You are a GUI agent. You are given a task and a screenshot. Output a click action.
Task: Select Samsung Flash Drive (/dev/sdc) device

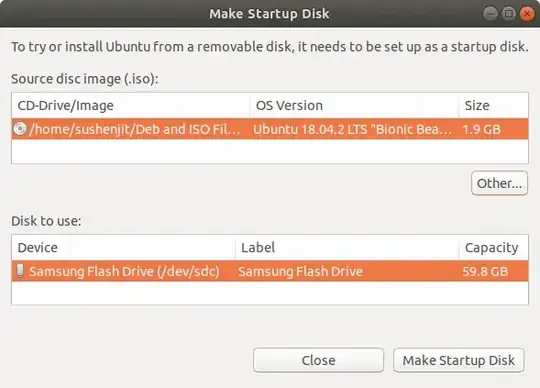(x=124, y=271)
